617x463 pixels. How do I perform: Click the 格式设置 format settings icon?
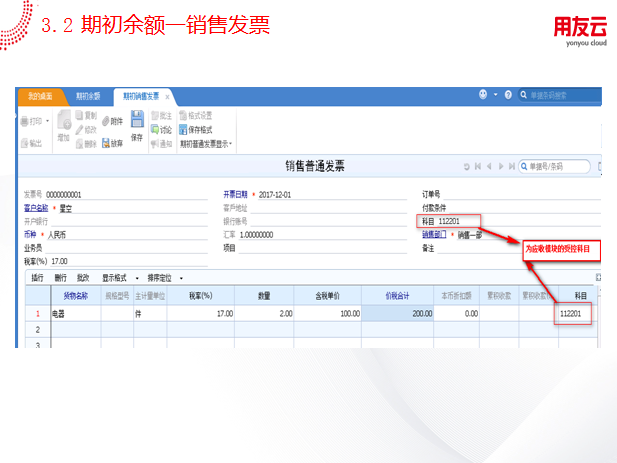point(183,115)
